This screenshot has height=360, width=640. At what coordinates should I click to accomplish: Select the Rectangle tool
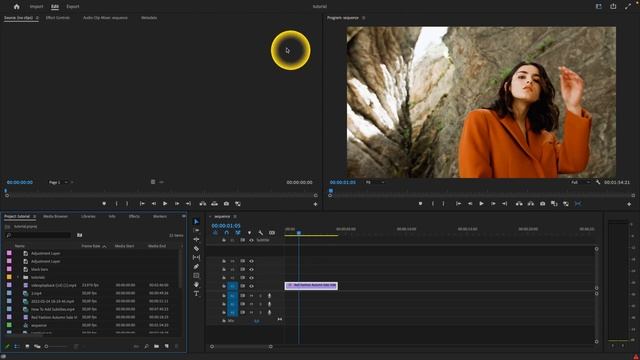tap(196, 276)
